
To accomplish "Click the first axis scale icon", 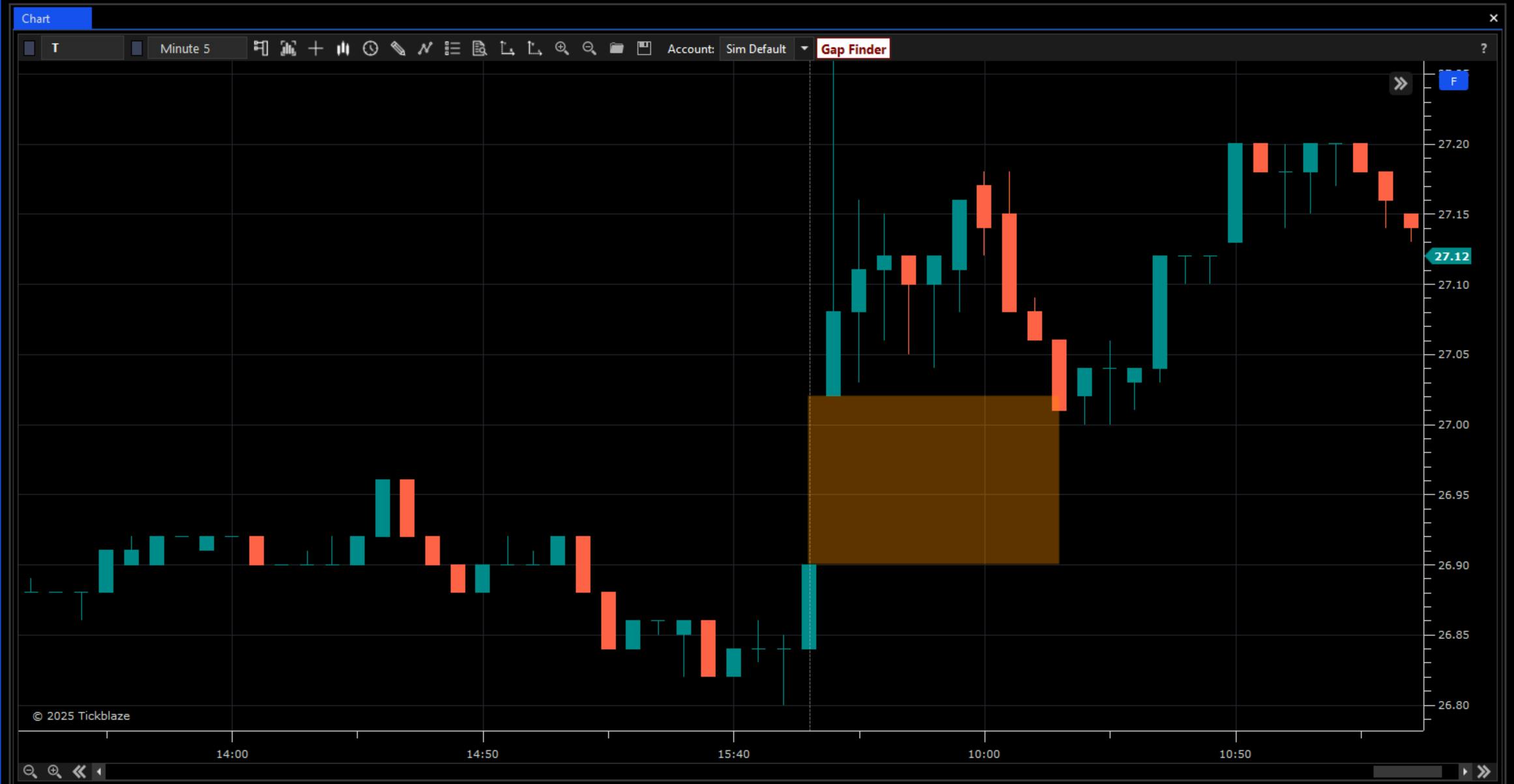I will coord(507,48).
